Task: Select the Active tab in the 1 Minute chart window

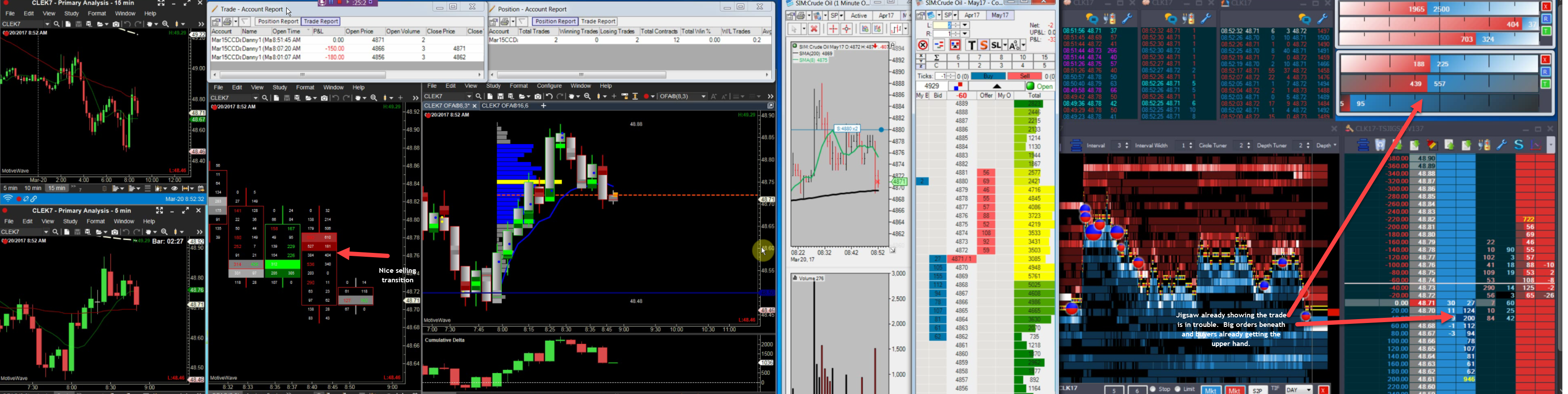Action: (858, 16)
